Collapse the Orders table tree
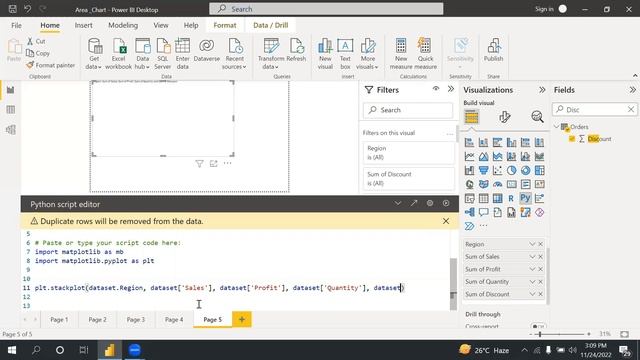The width and height of the screenshot is (640, 360). [556, 127]
